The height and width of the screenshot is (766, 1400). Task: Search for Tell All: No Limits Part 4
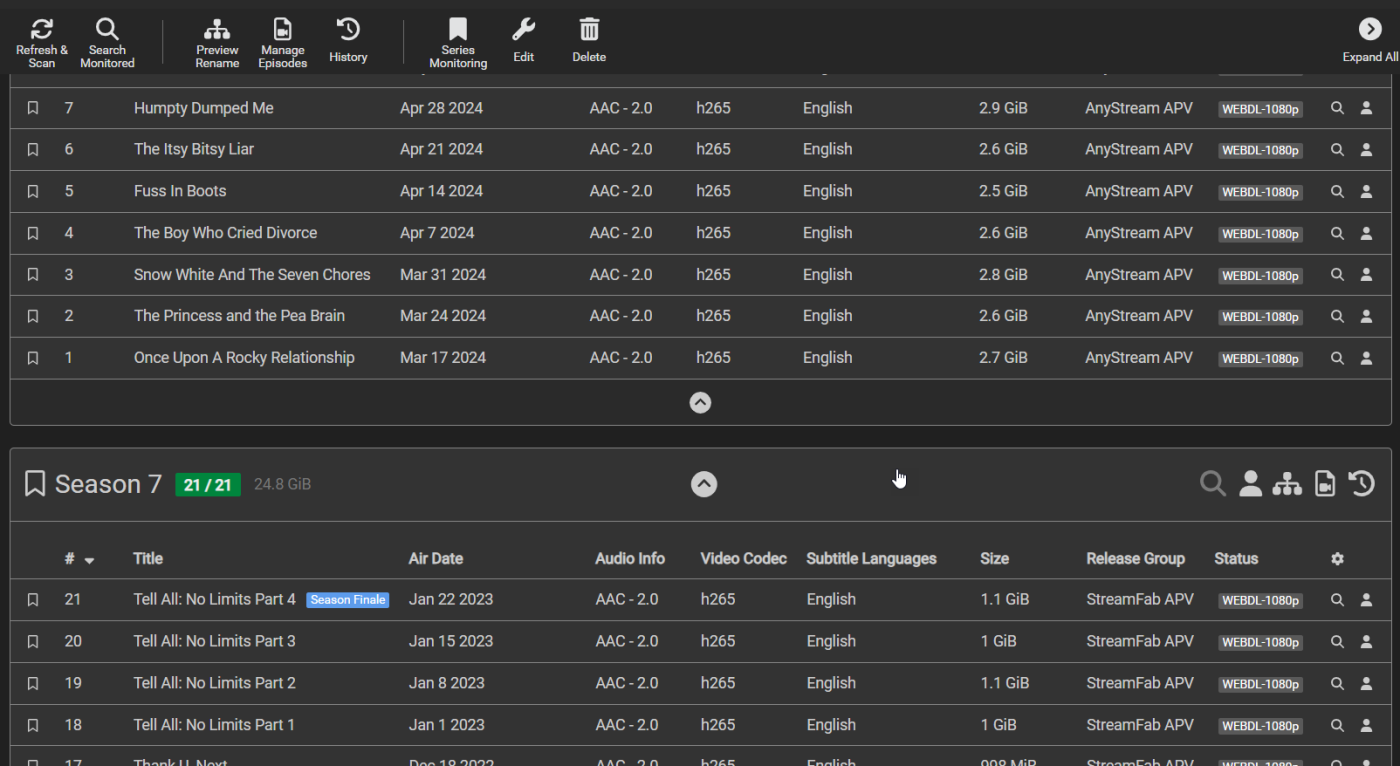tap(1337, 600)
